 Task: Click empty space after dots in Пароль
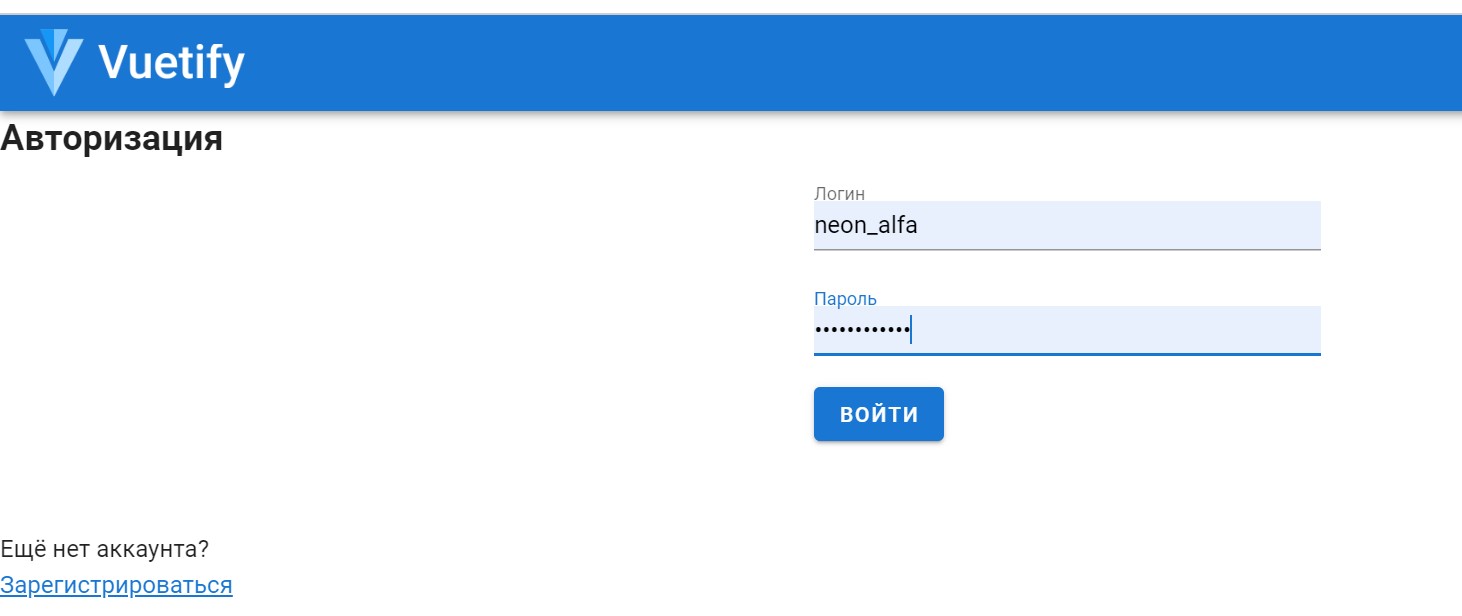tap(1116, 330)
